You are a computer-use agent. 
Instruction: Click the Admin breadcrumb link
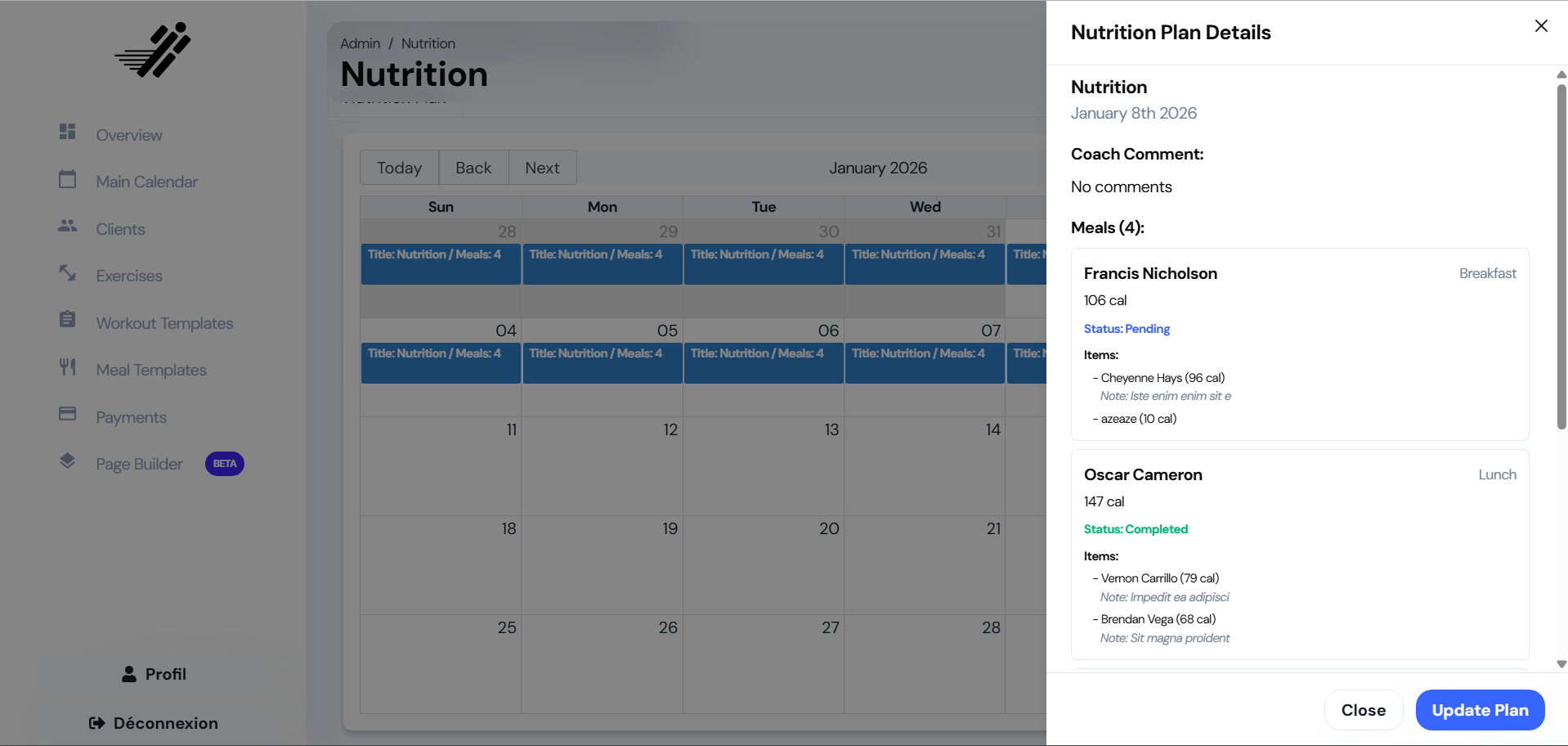coord(360,43)
